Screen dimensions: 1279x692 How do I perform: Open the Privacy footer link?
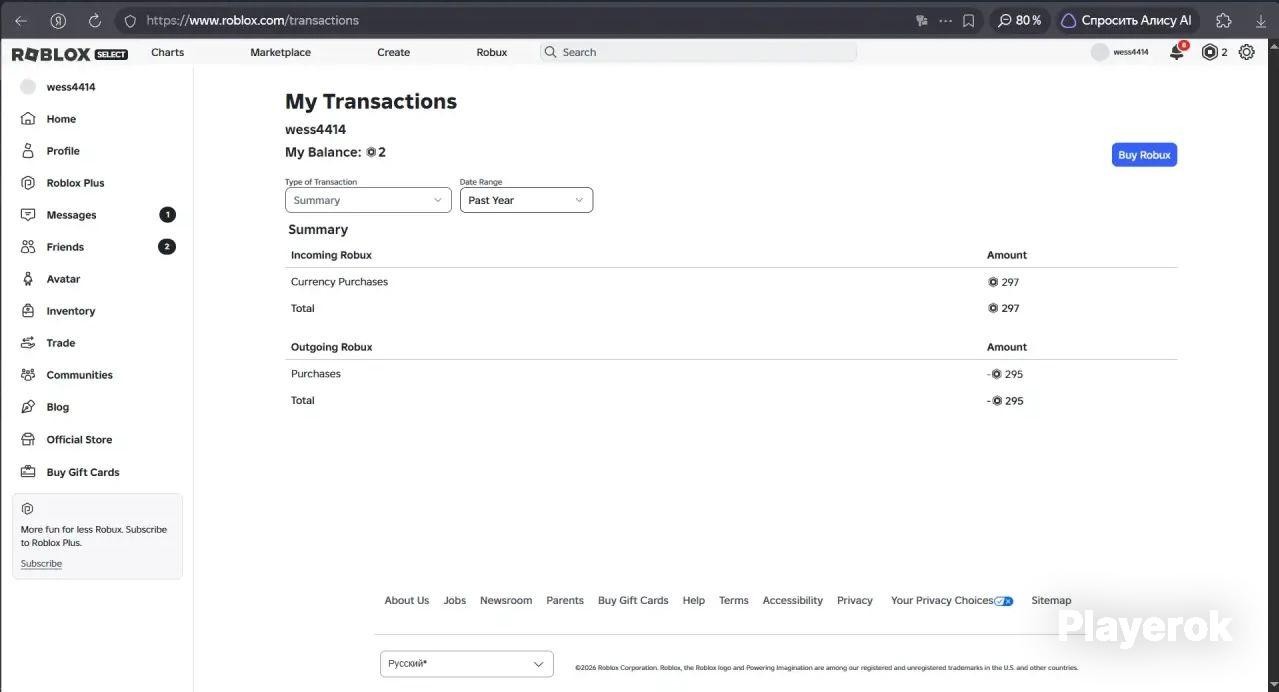pyautogui.click(x=855, y=601)
